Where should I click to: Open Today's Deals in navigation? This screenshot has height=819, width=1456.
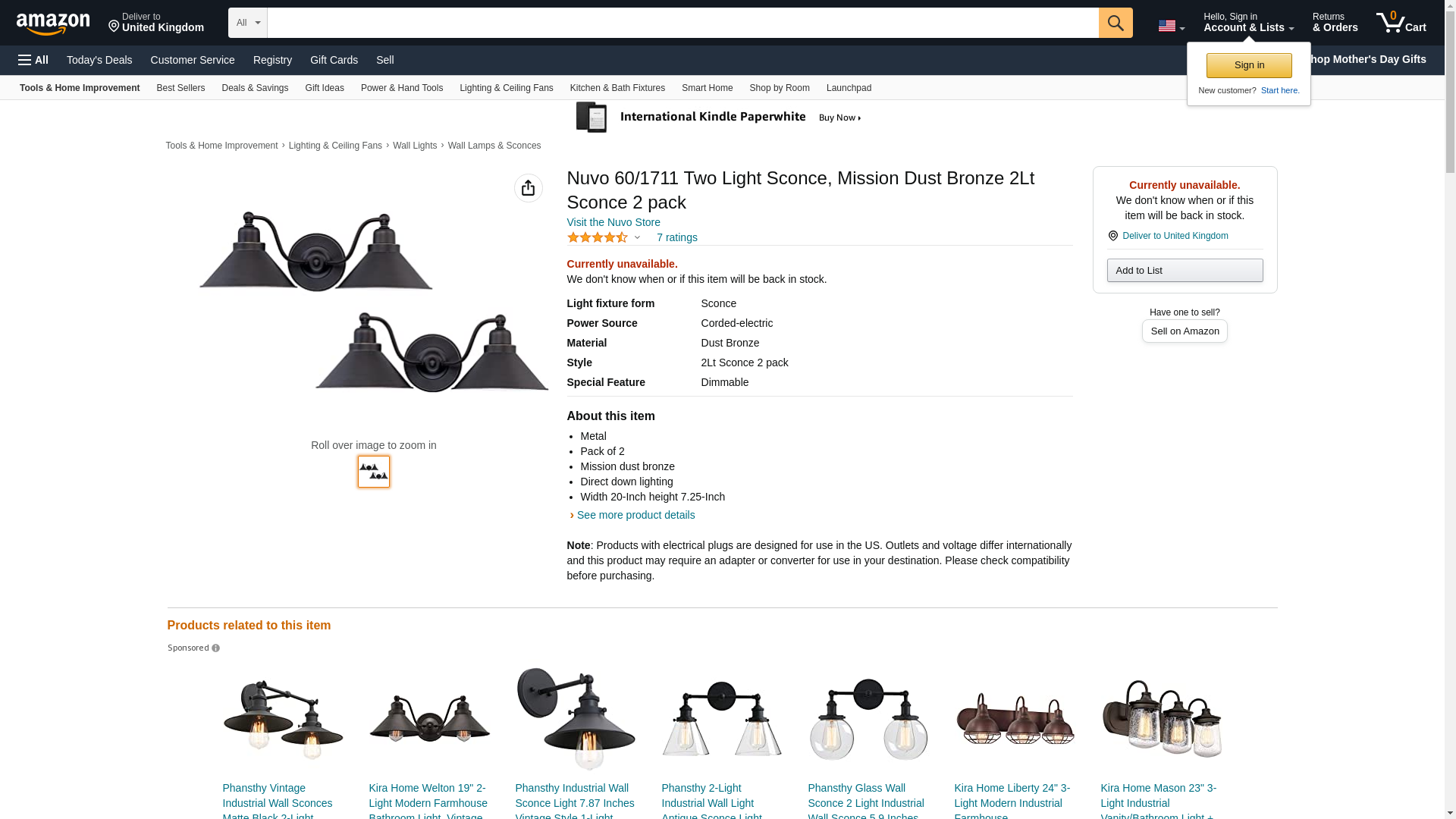tap(99, 60)
